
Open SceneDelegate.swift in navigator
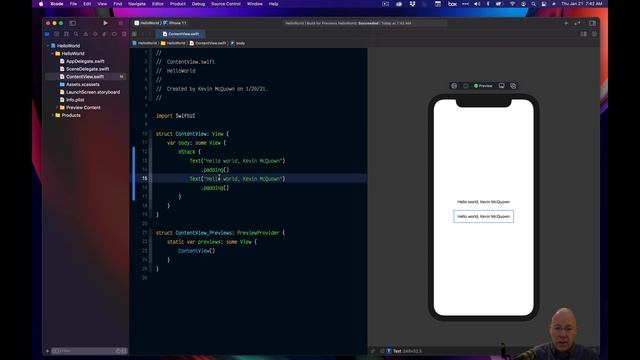pos(87,69)
